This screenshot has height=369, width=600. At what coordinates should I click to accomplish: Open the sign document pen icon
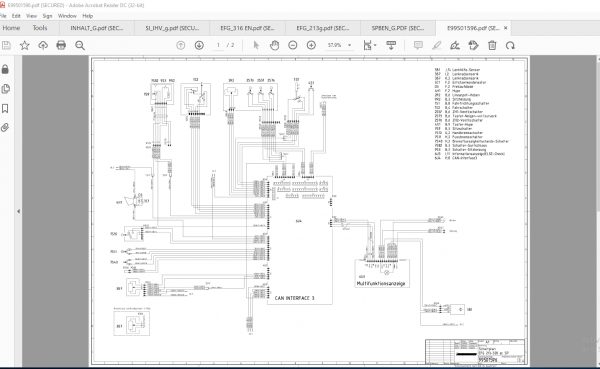click(x=455, y=45)
